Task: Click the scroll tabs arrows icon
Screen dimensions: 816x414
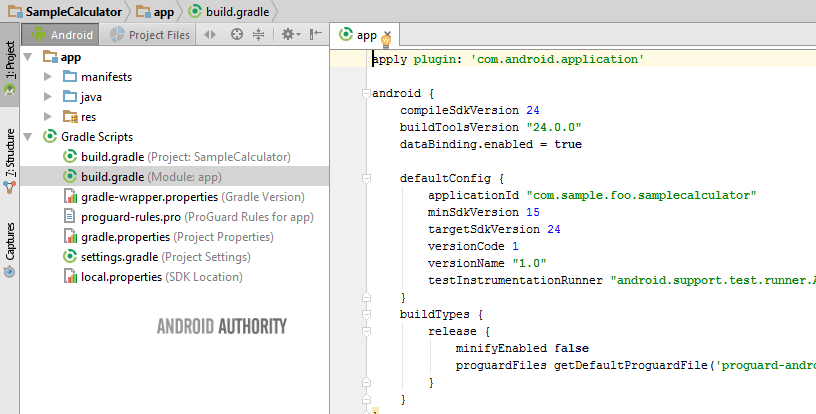Action: 210,35
